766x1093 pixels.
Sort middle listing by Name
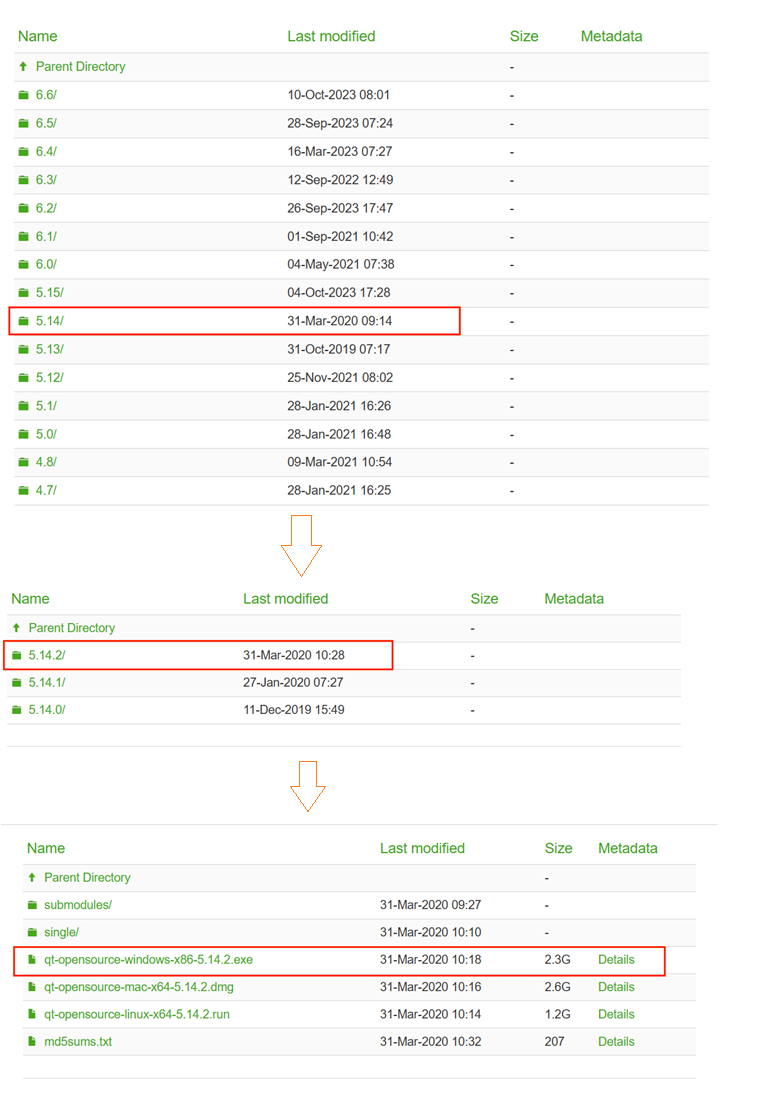(x=30, y=599)
